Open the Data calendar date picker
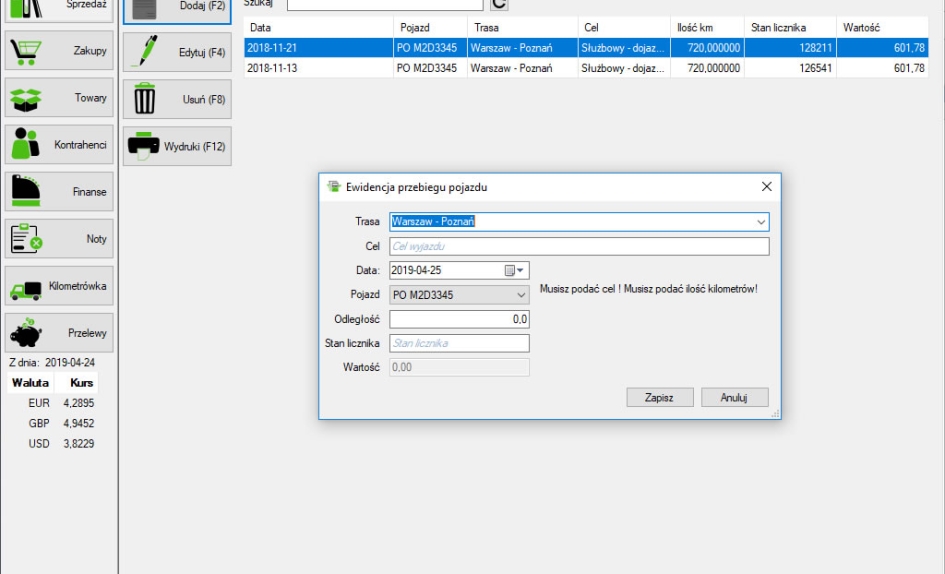The image size is (945, 574). pos(515,270)
